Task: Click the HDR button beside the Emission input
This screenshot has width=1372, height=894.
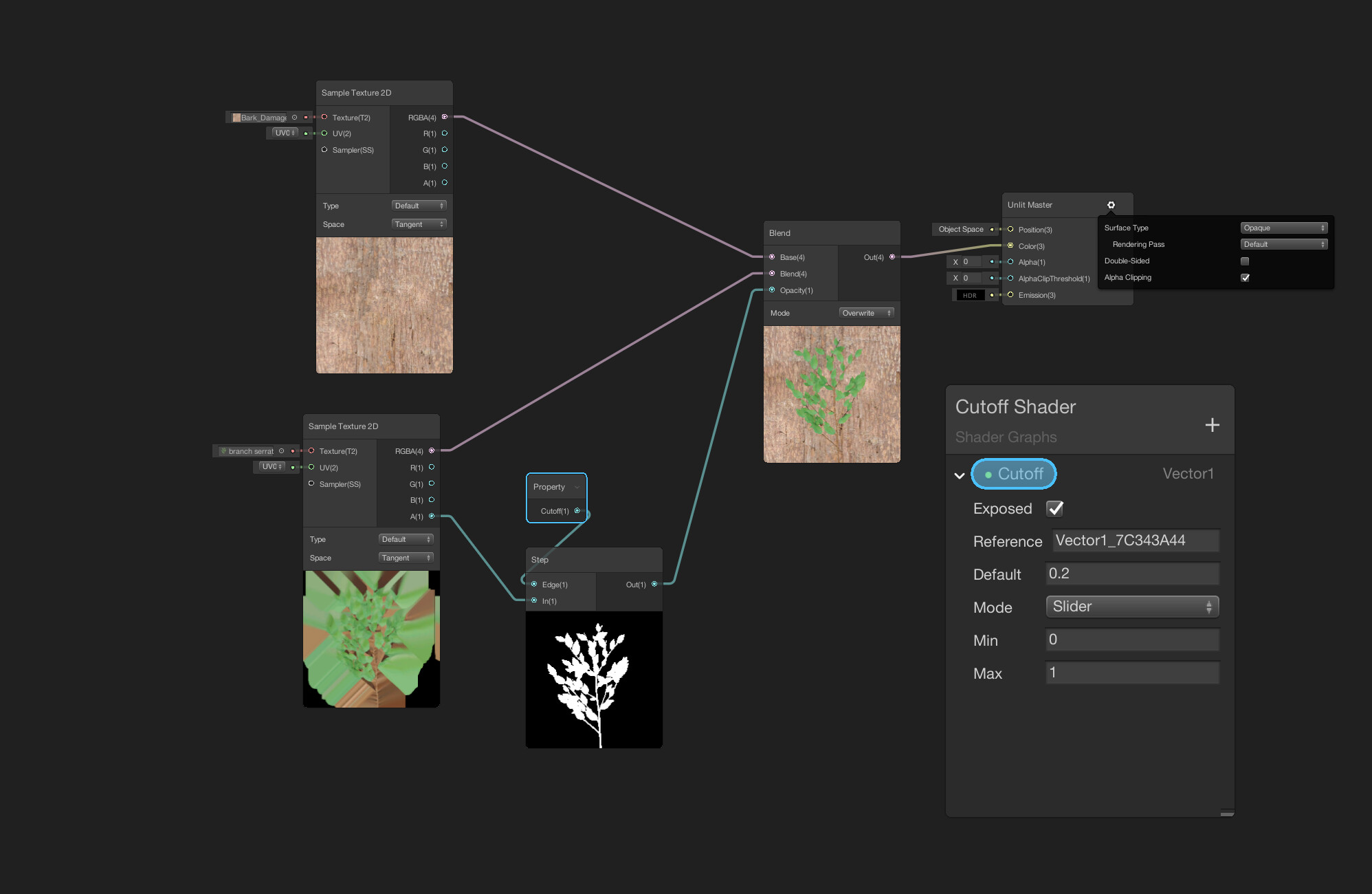Action: [969, 294]
